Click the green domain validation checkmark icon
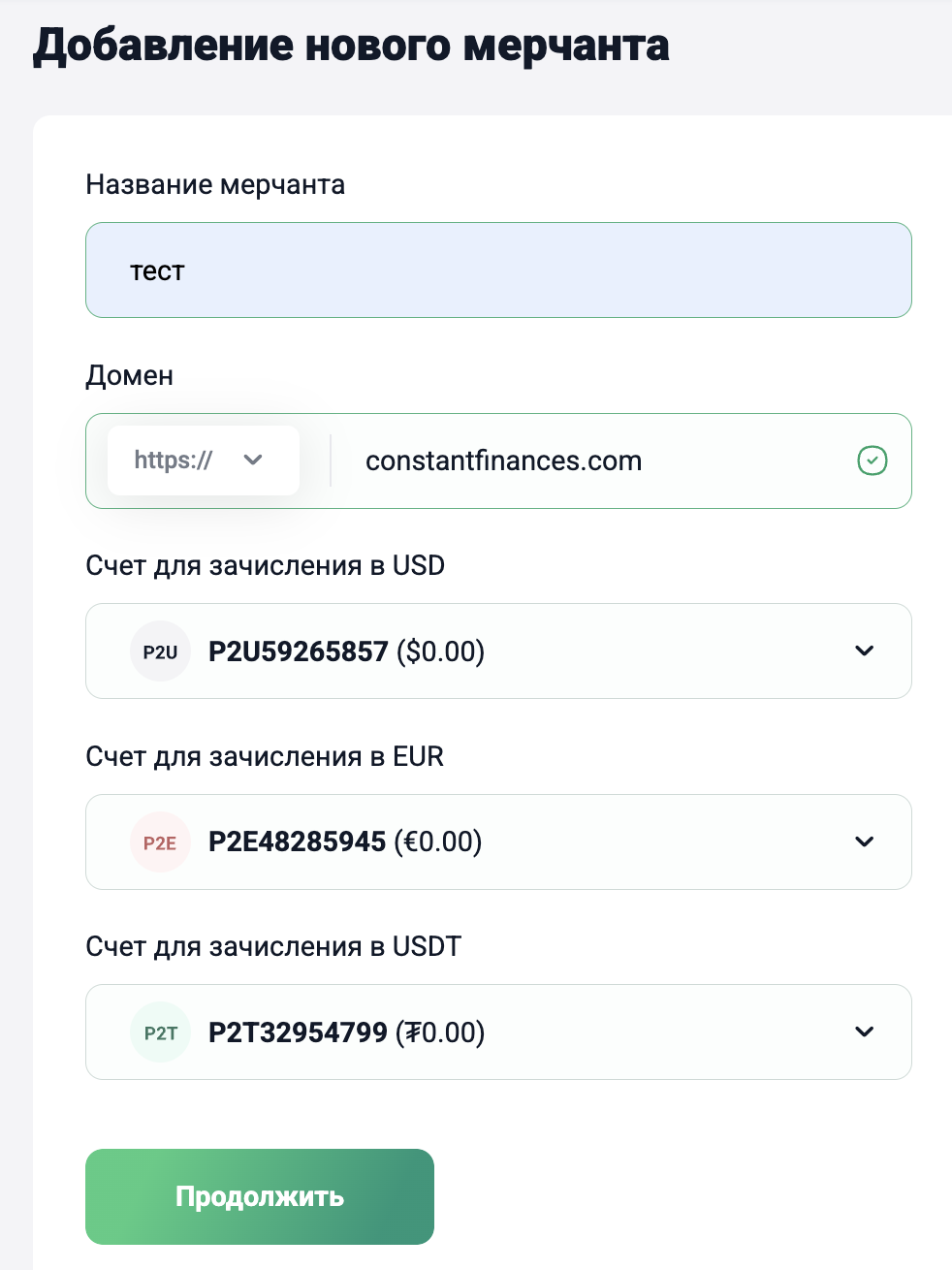Image resolution: width=952 pixels, height=1270 pixels. [873, 460]
